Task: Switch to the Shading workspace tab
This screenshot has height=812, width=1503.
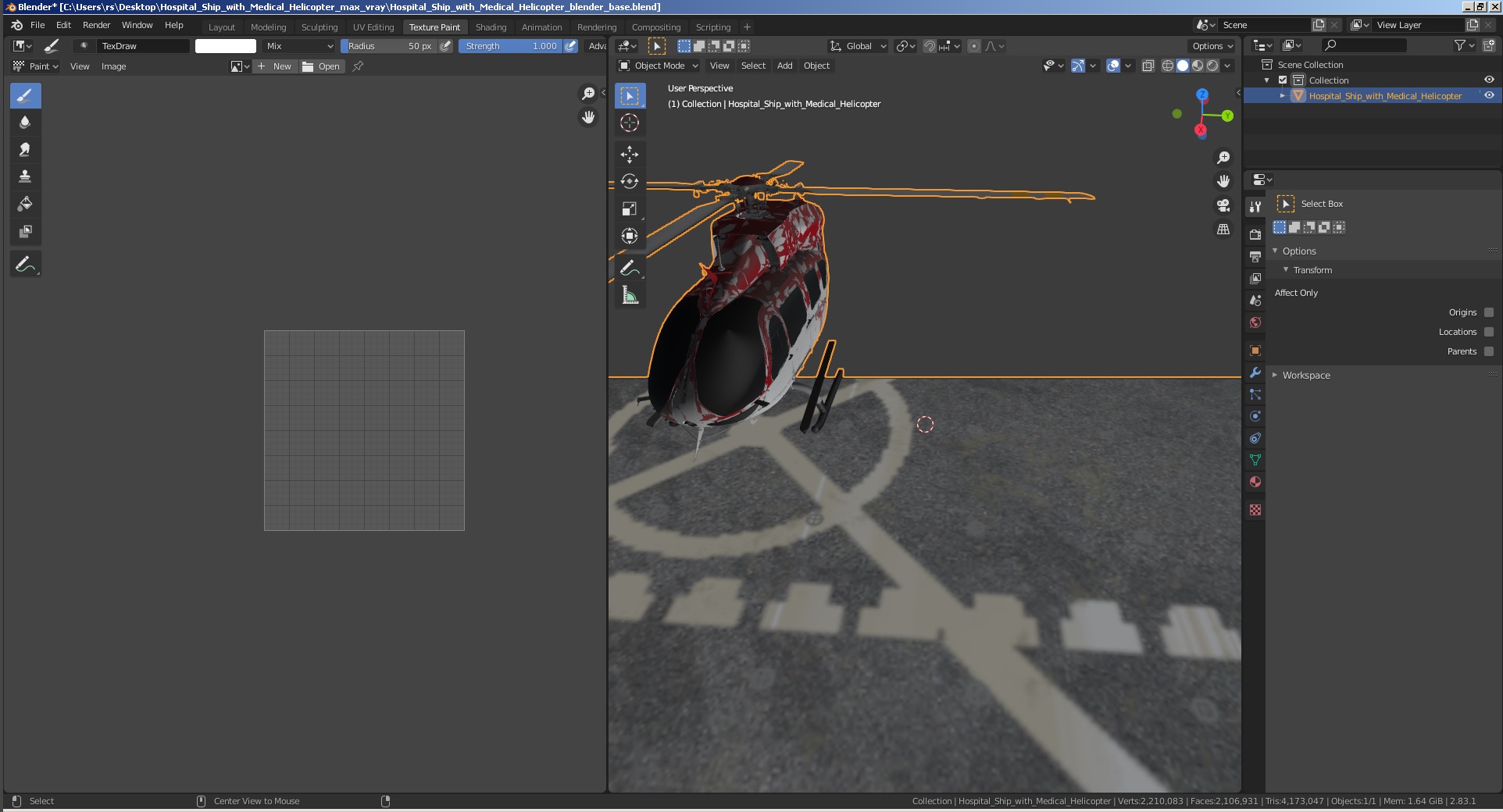Action: (x=491, y=27)
